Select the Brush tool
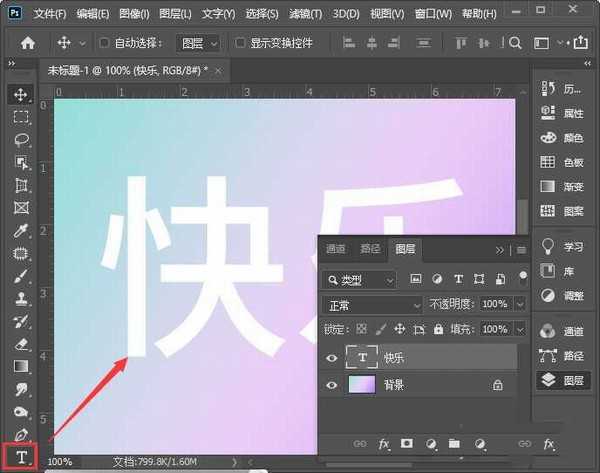The width and height of the screenshot is (600, 473). click(21, 277)
